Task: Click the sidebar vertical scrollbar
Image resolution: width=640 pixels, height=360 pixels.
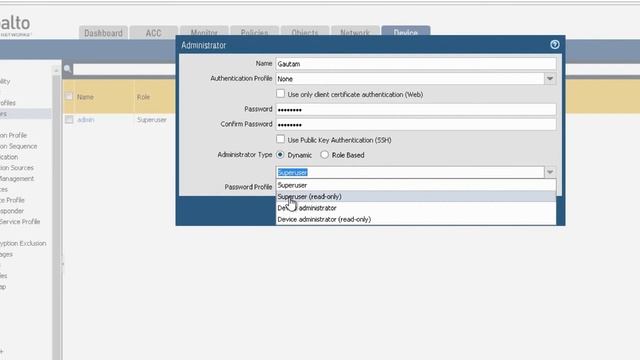Action: 56,212
